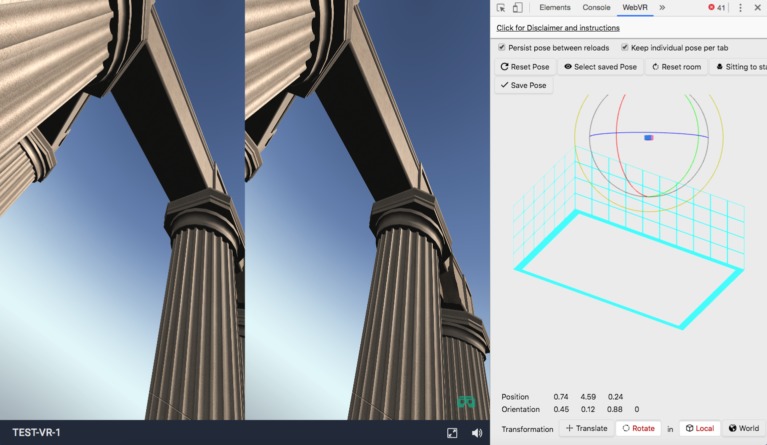The width and height of the screenshot is (767, 445).
Task: Toggle Persist pose between reloads checkbox
Action: [501, 47]
